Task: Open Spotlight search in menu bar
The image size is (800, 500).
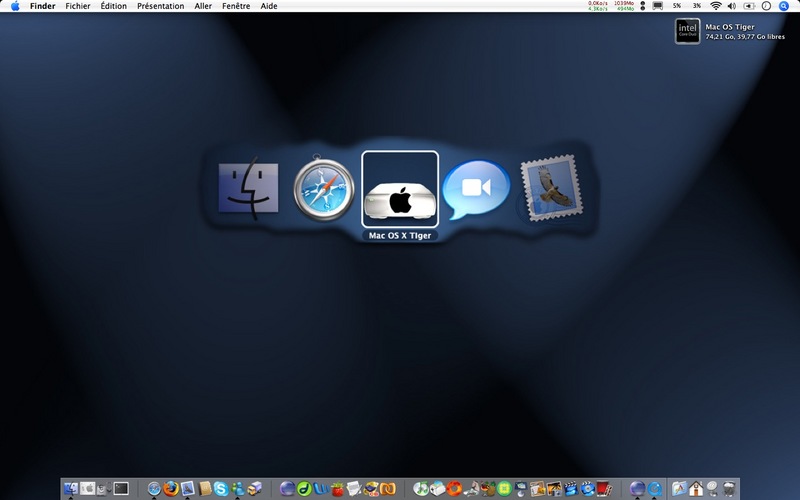Action: point(784,6)
